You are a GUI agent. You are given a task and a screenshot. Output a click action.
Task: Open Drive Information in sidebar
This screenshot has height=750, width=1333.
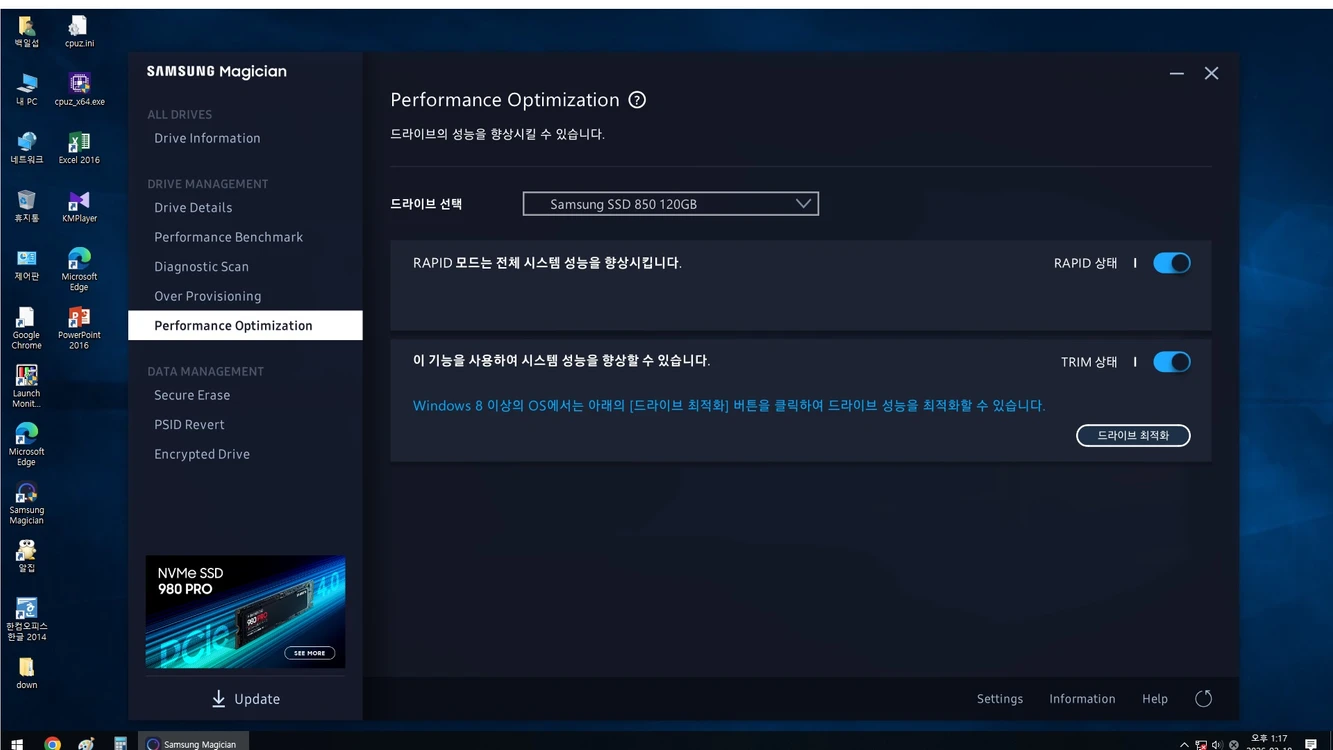coord(207,138)
